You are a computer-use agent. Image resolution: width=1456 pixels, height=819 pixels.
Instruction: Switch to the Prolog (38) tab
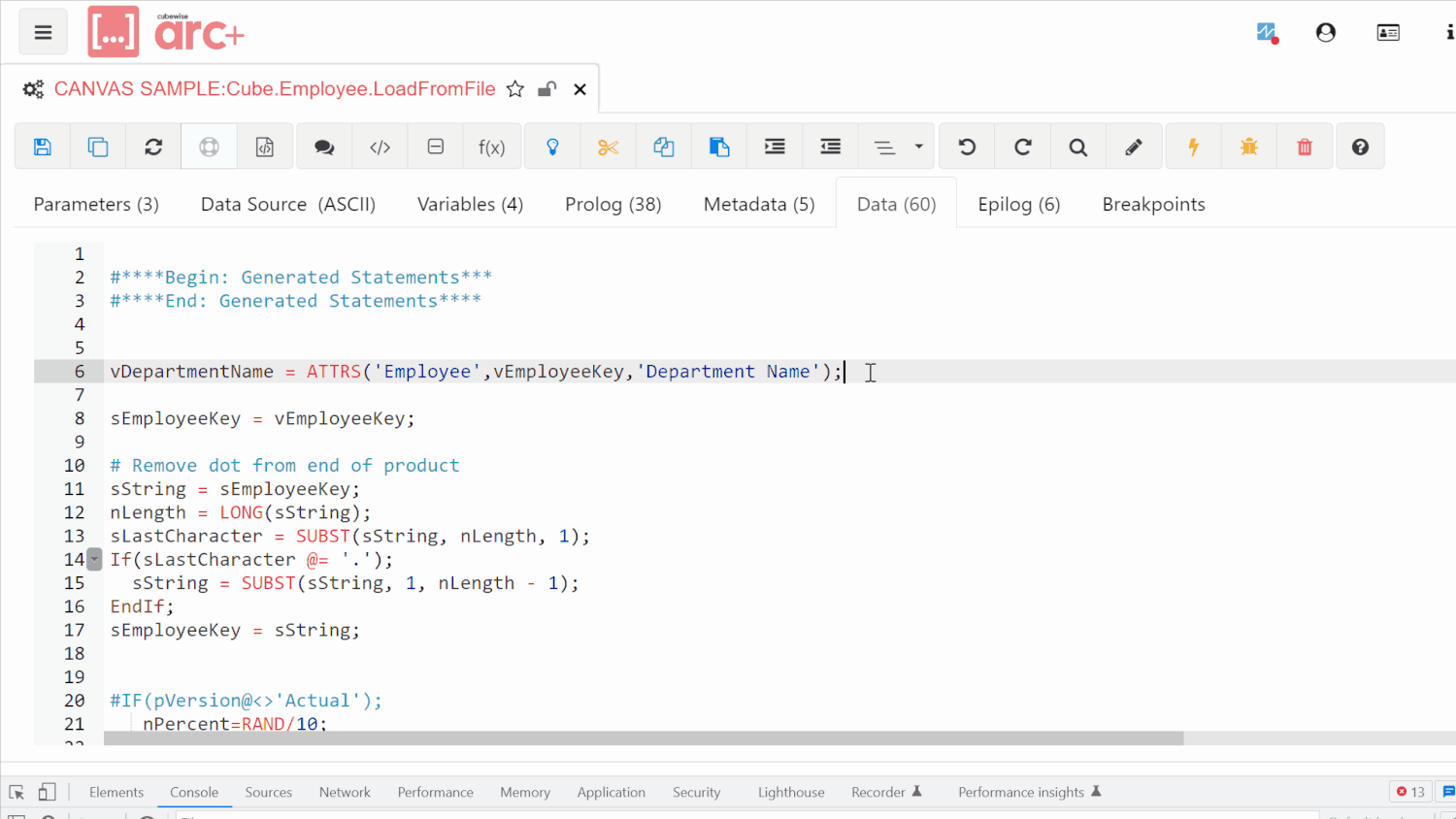pos(612,204)
